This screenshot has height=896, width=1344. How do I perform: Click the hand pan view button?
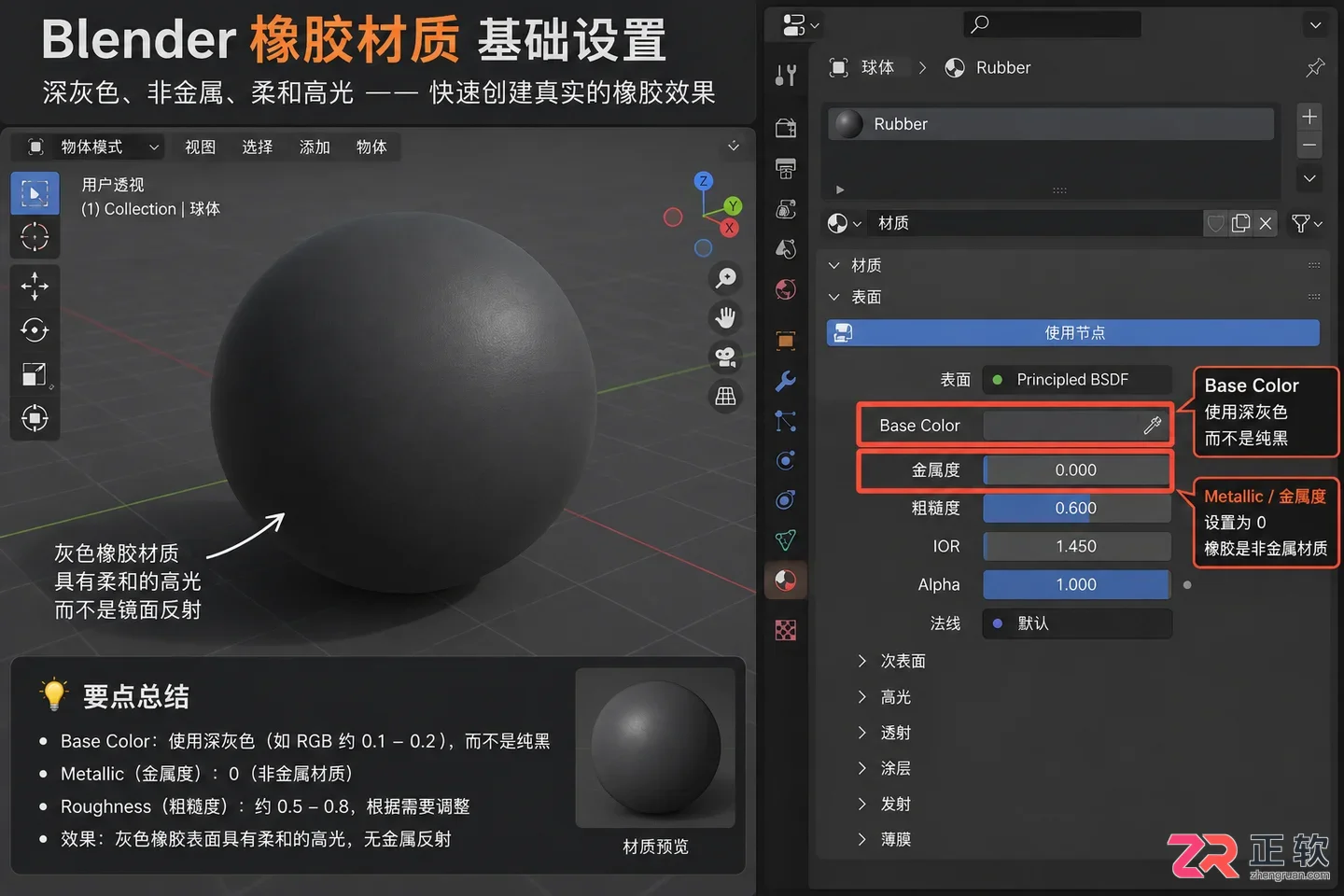(x=725, y=317)
